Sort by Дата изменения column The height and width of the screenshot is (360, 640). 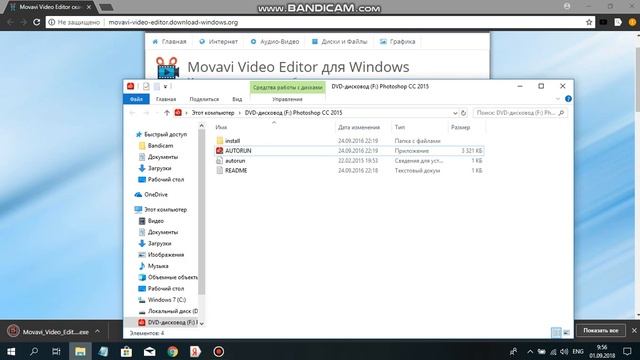pos(359,127)
